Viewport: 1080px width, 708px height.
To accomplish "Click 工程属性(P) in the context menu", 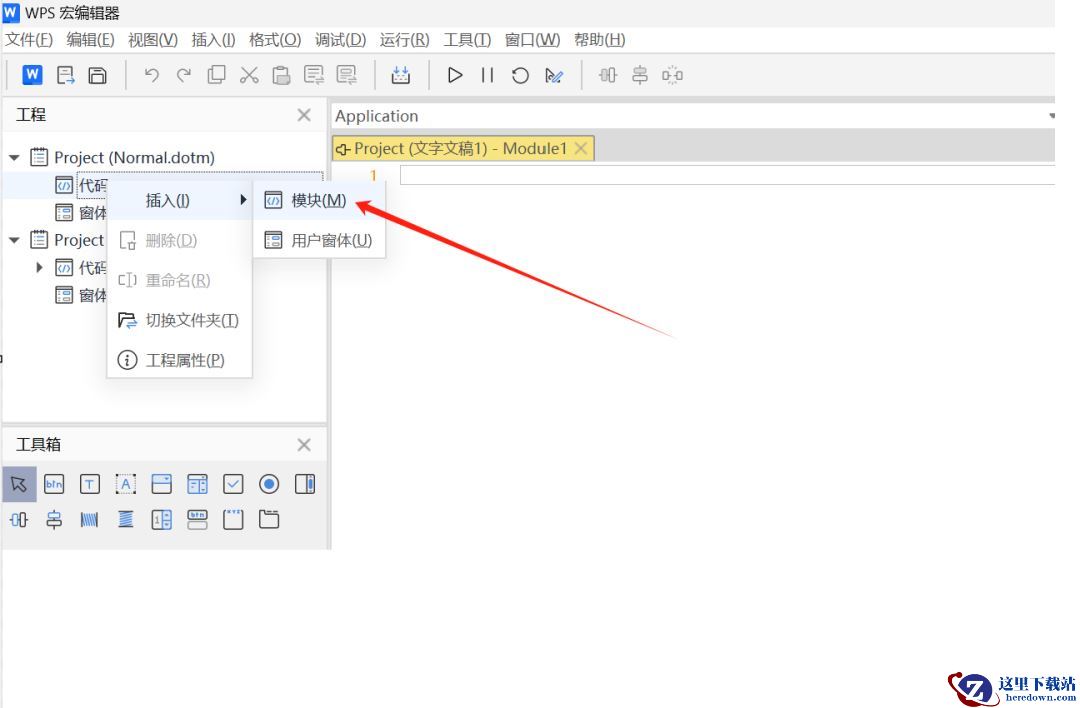I will click(184, 360).
